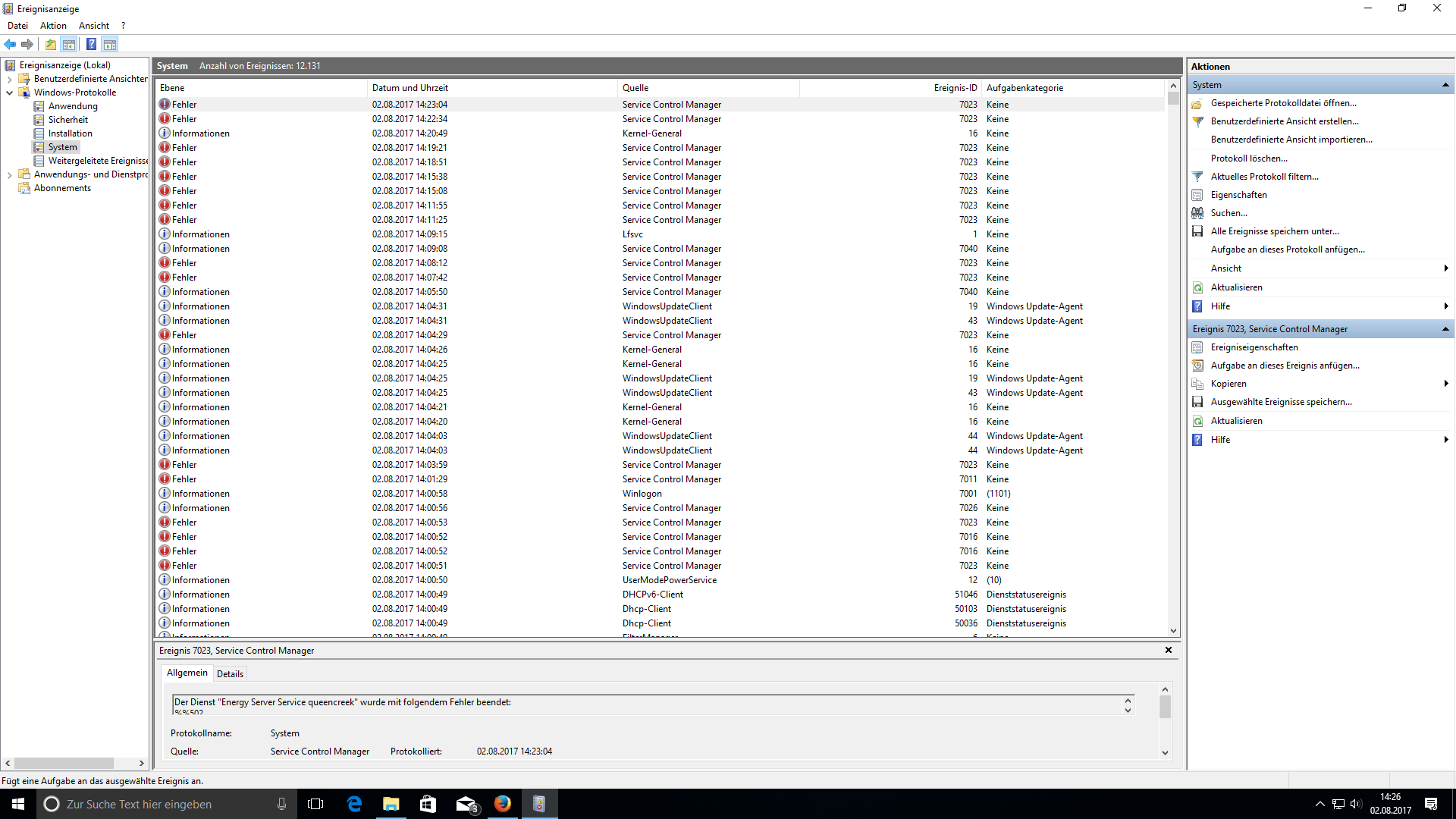
Task: Click Alle Ereignisse speichern unter floppy icon
Action: (x=1274, y=231)
